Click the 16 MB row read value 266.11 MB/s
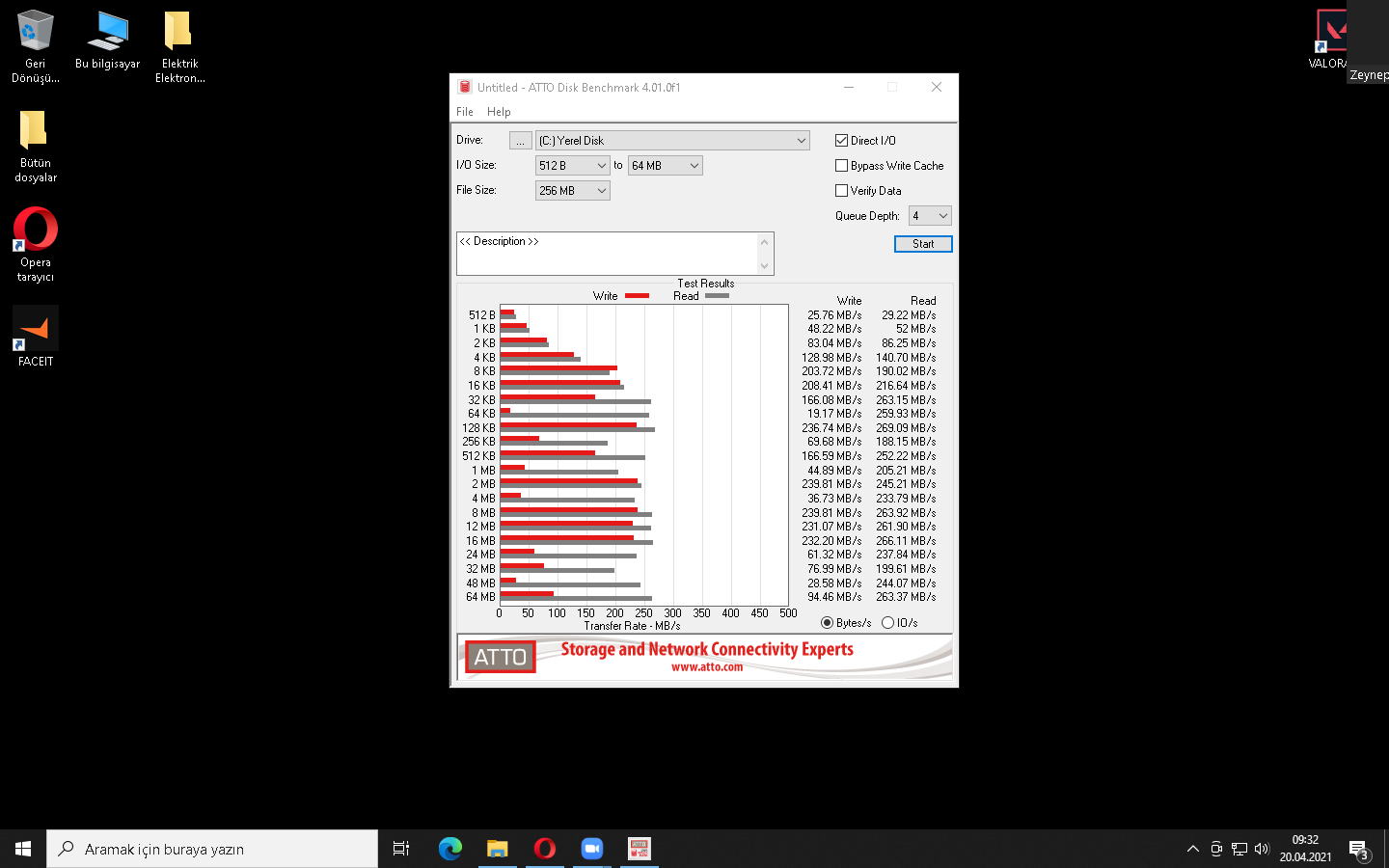 coord(906,541)
